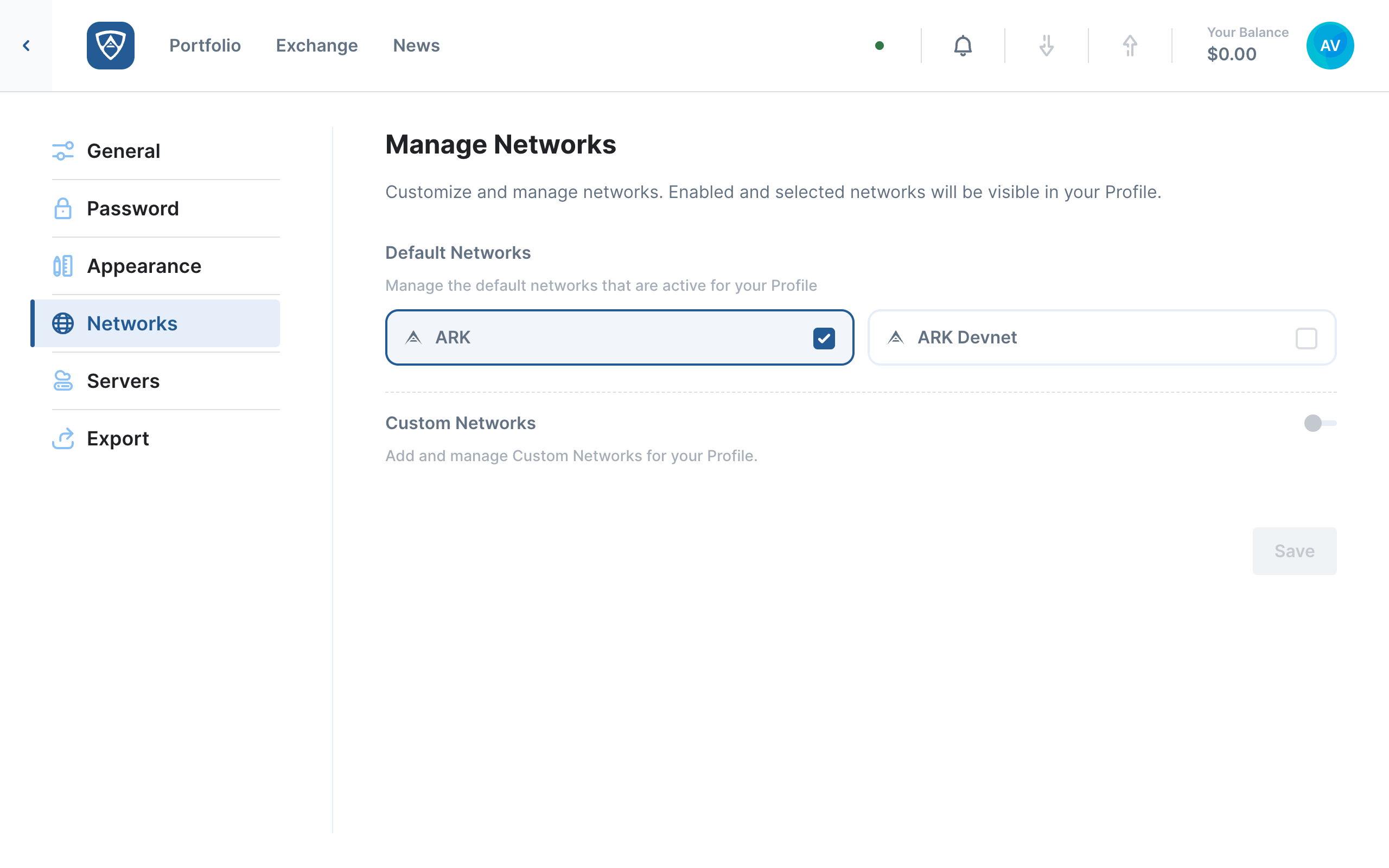The height and width of the screenshot is (868, 1389).
Task: Check the ARK Devnet checkbox
Action: (x=1306, y=338)
